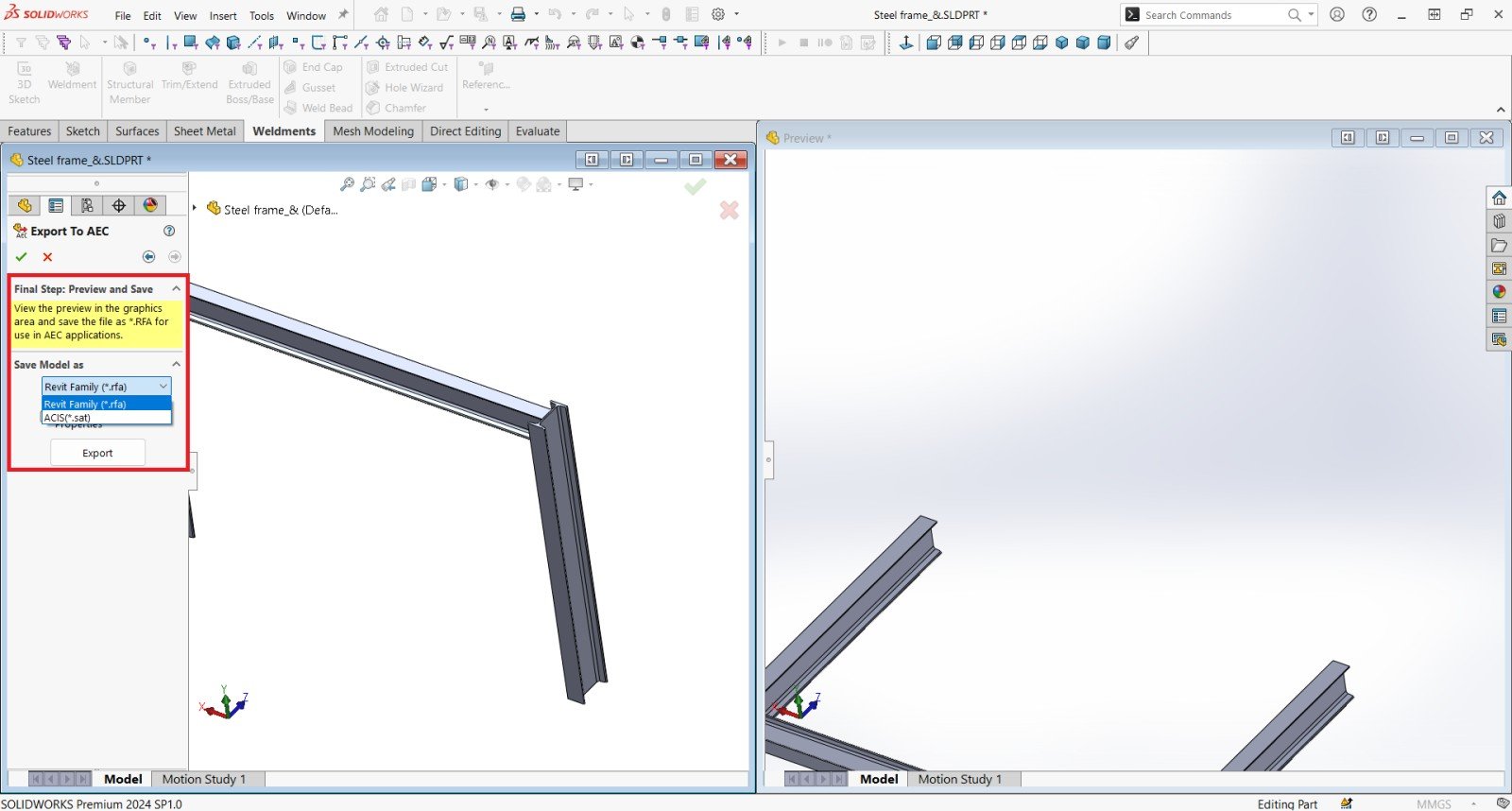Collapse the Save Model as section
This screenshot has height=811, width=1512.
176,364
